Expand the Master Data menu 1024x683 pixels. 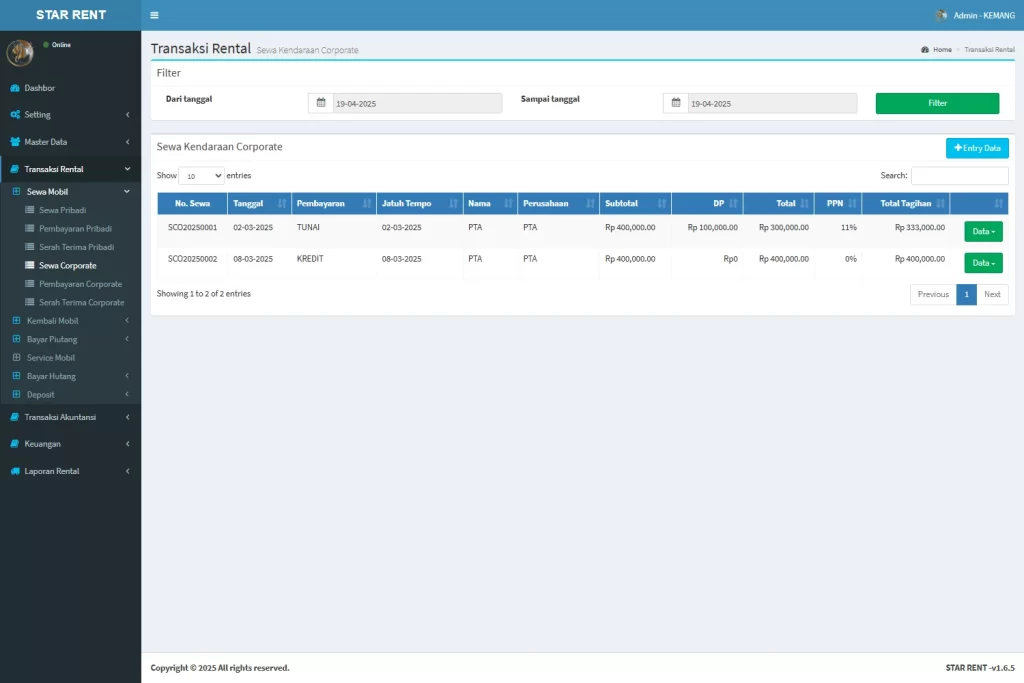click(x=69, y=142)
